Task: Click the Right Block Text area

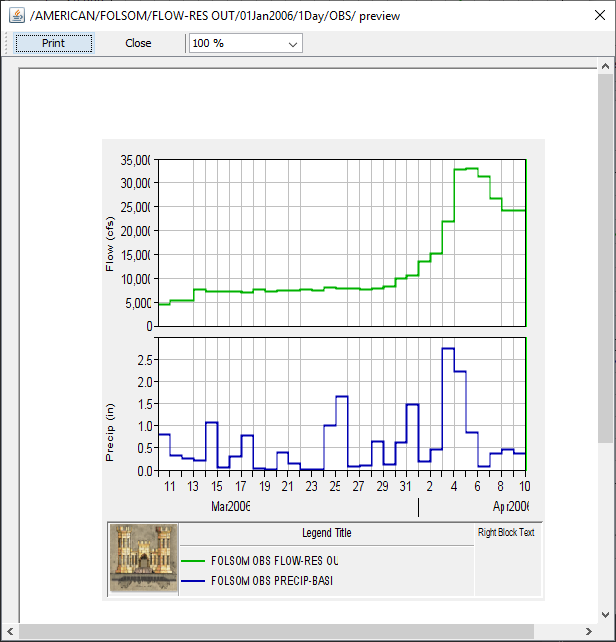Action: (506, 533)
